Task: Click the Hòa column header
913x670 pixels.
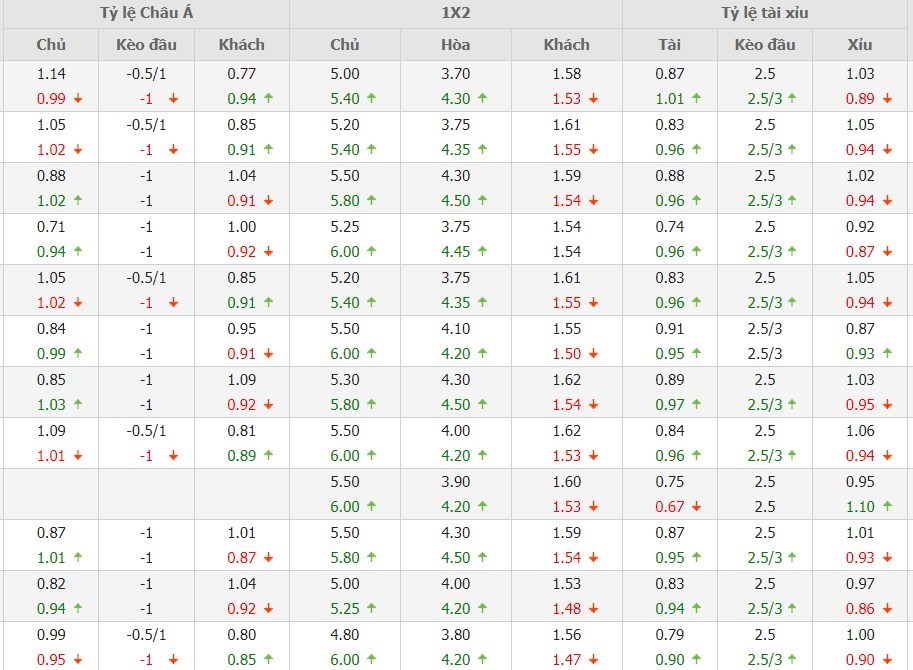Action: pos(455,45)
